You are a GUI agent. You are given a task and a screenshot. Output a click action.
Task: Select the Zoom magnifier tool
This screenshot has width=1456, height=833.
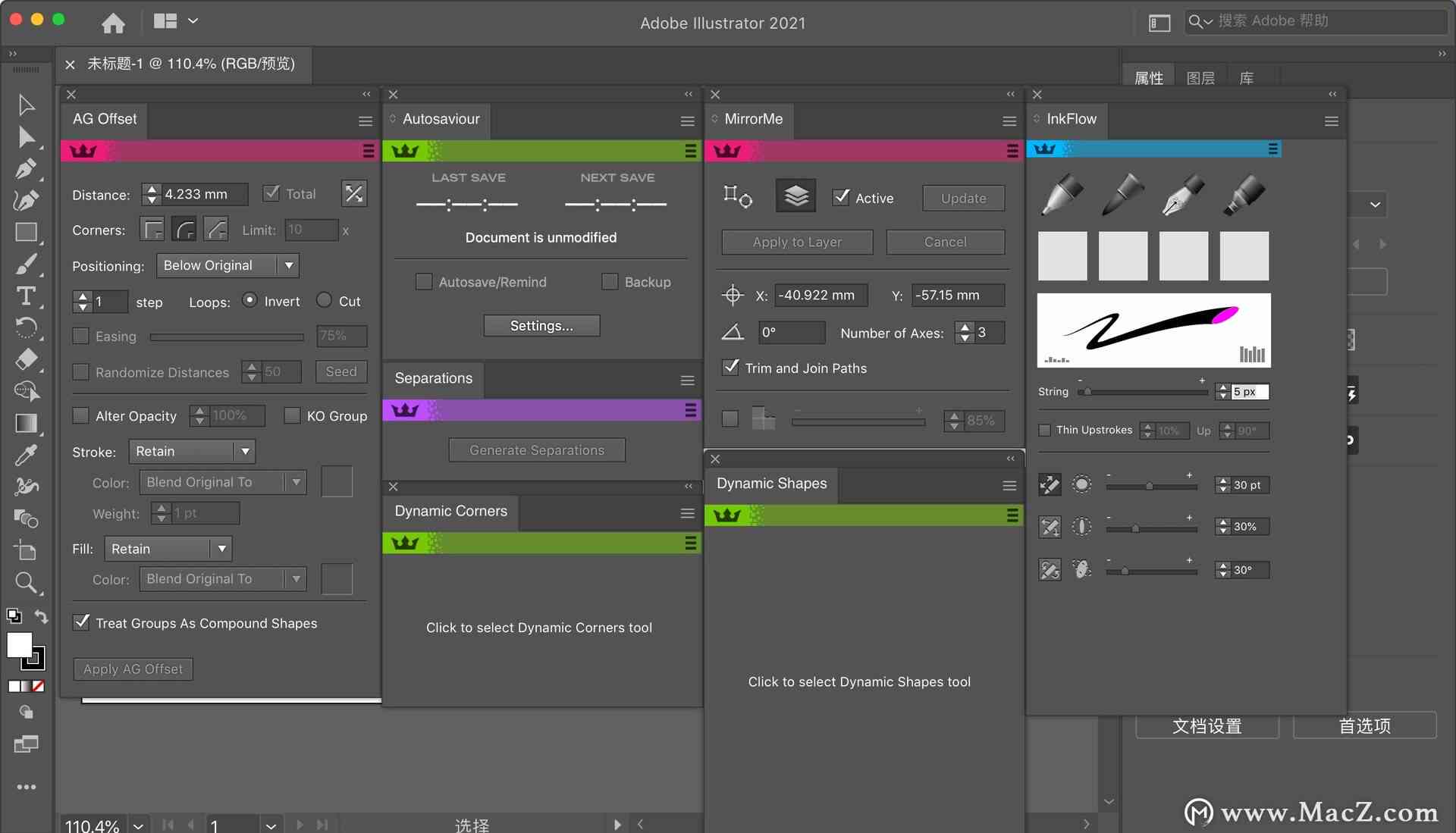pos(27,582)
